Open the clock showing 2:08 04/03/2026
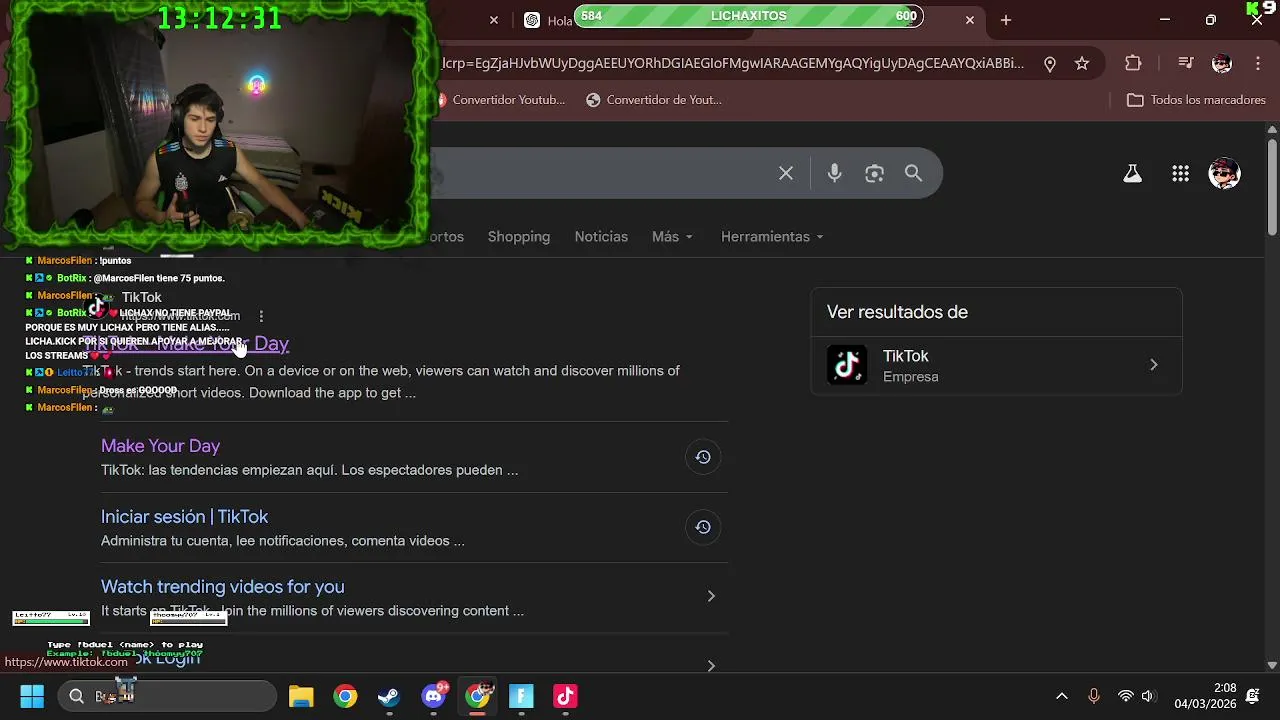1280x720 pixels. pos(1205,696)
